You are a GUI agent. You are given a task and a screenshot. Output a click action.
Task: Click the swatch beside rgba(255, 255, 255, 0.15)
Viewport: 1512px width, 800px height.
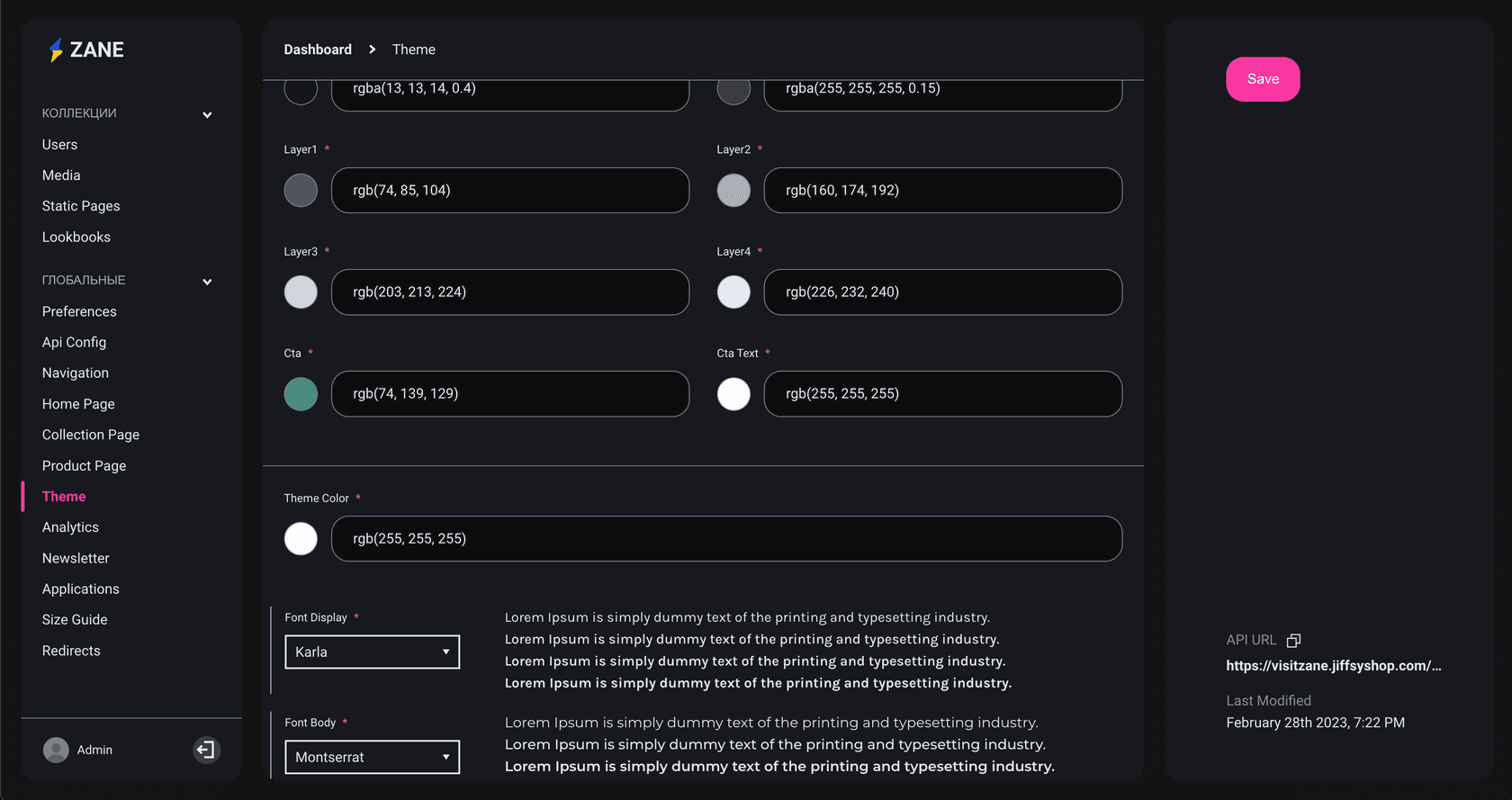(733, 91)
